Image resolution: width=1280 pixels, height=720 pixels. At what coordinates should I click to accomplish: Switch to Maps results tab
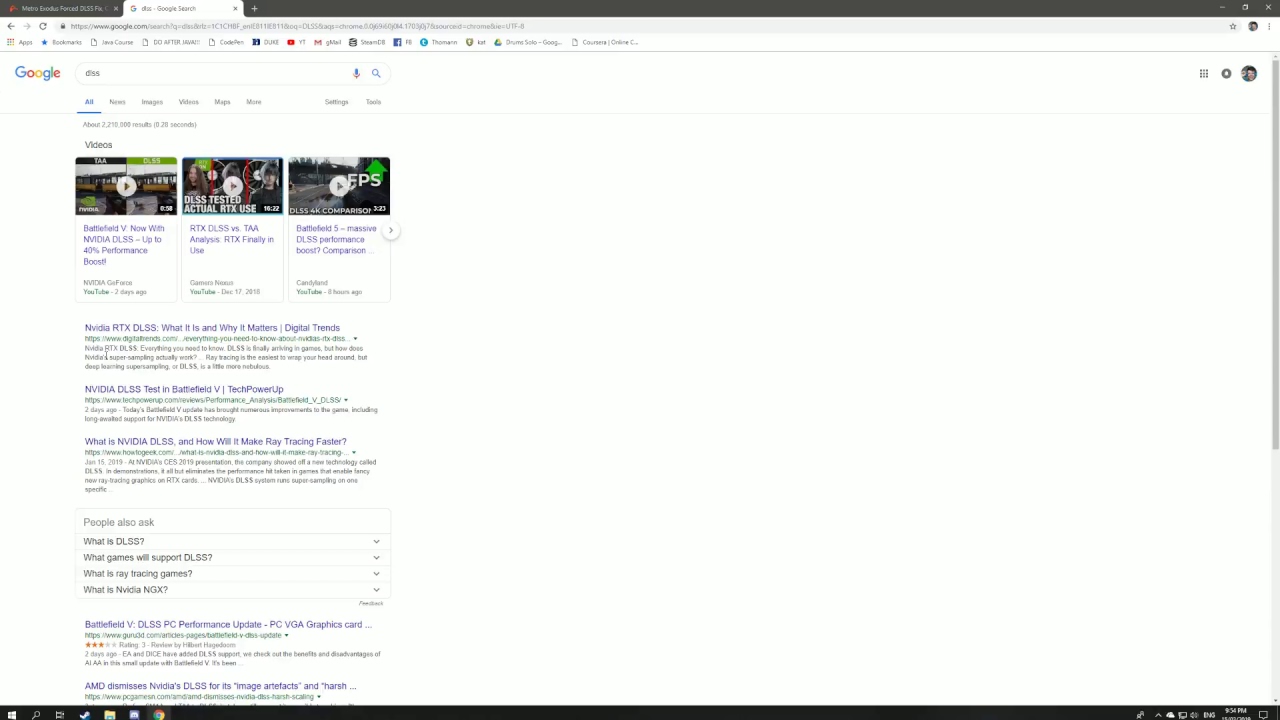click(x=222, y=102)
